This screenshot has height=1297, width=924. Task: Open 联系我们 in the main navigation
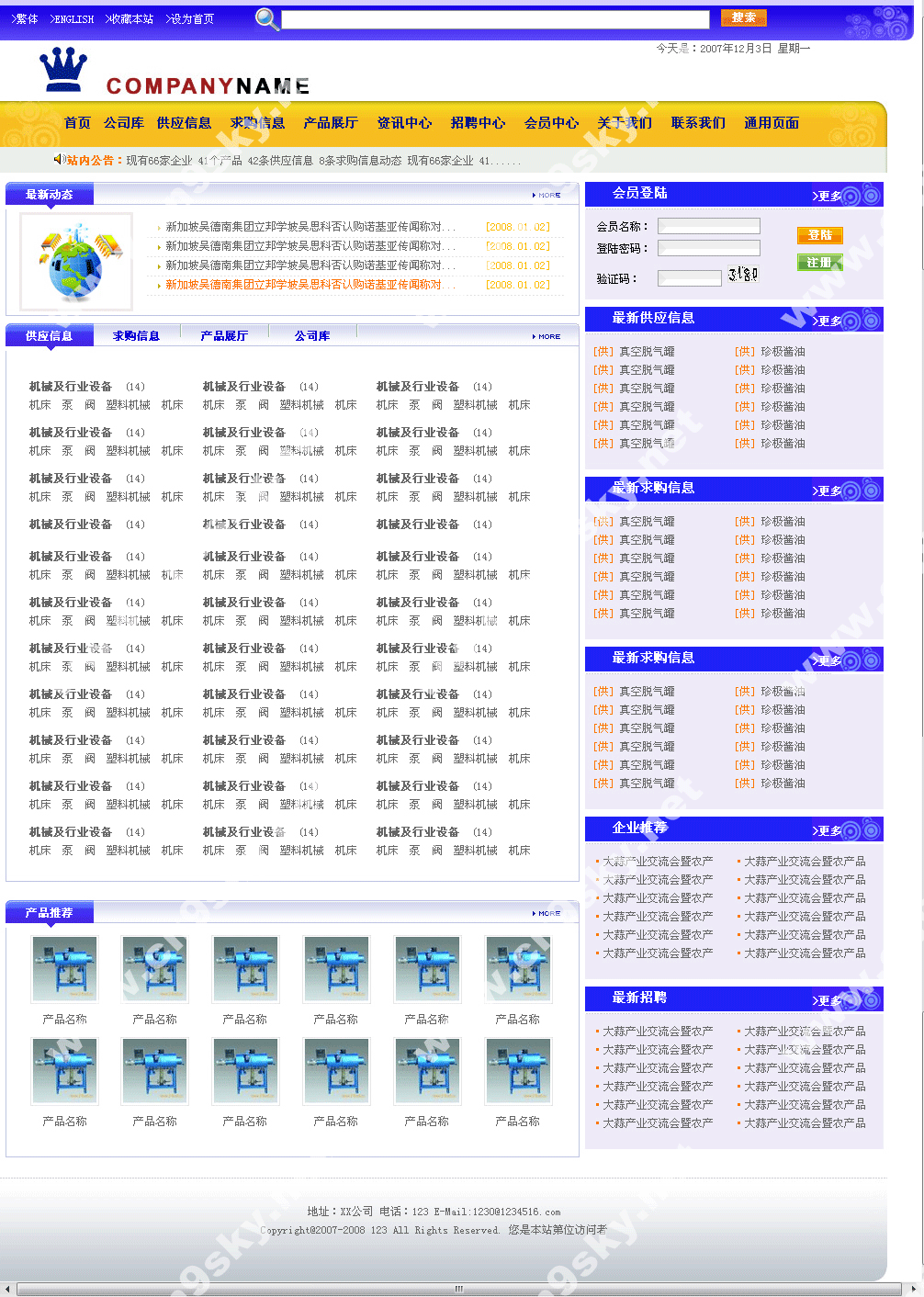698,123
